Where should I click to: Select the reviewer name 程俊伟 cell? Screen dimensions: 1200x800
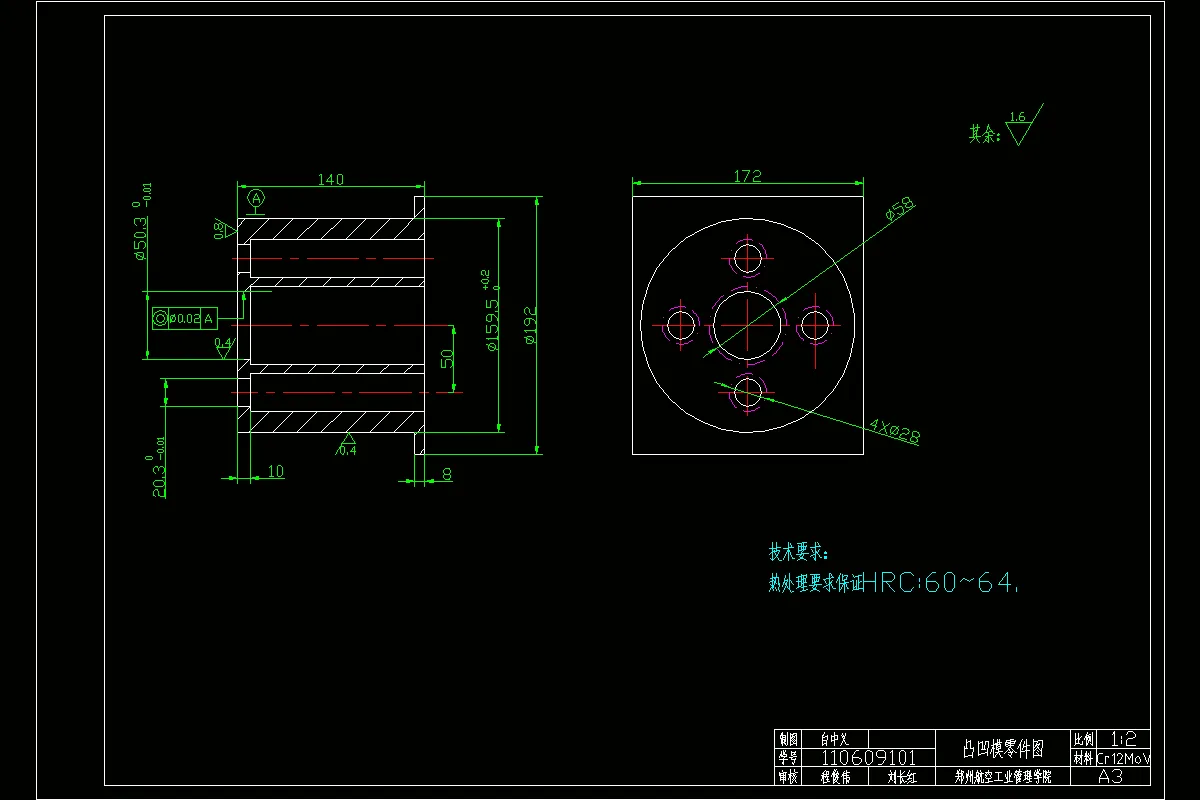click(x=835, y=776)
